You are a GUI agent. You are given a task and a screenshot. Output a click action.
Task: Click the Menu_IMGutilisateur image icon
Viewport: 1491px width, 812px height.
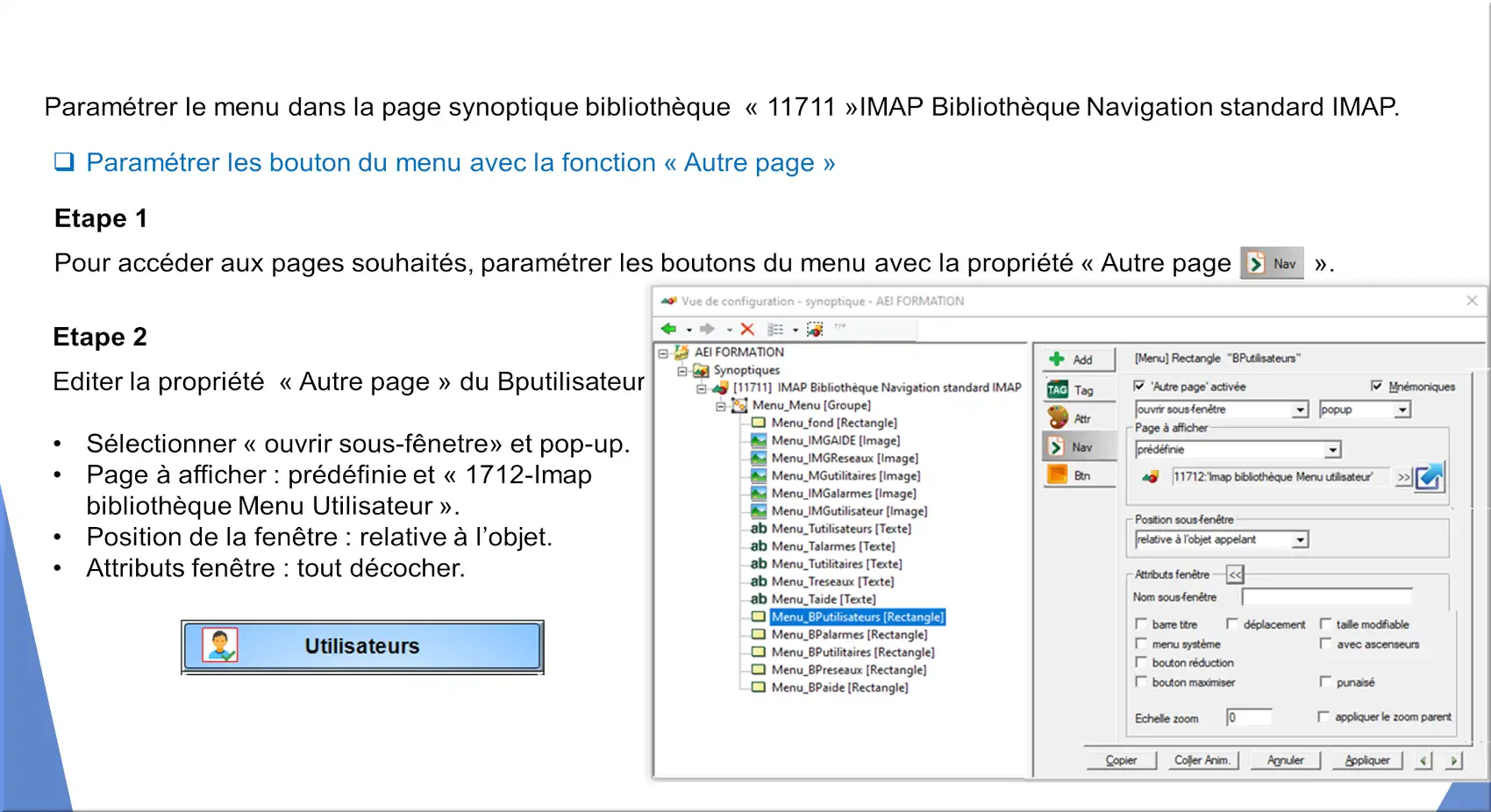click(x=759, y=510)
